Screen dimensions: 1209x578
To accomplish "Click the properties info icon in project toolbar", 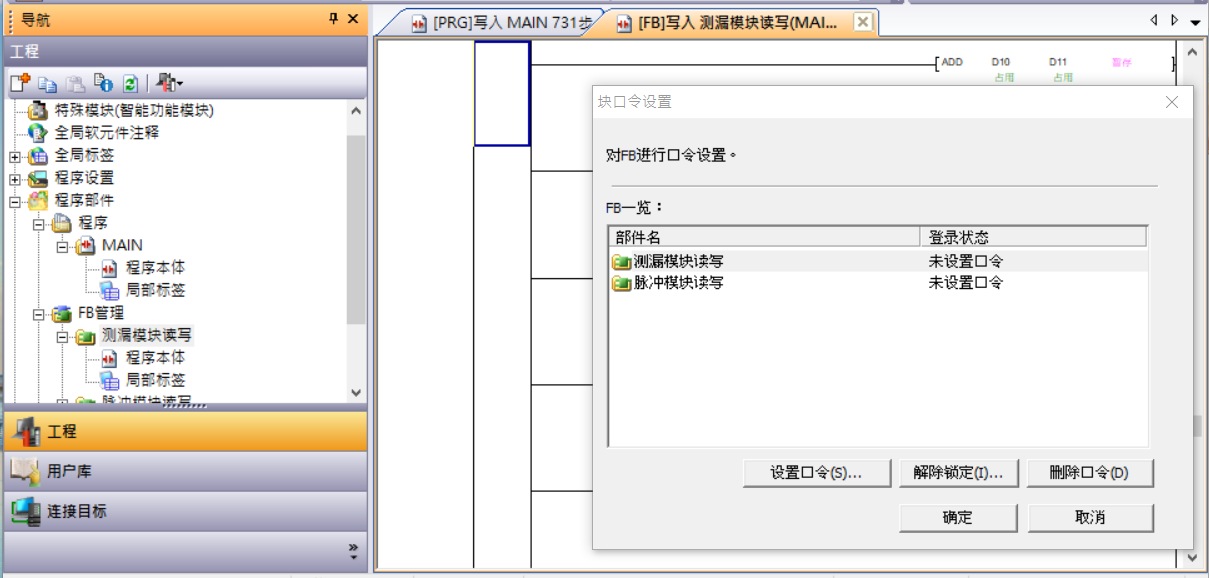I will point(103,84).
